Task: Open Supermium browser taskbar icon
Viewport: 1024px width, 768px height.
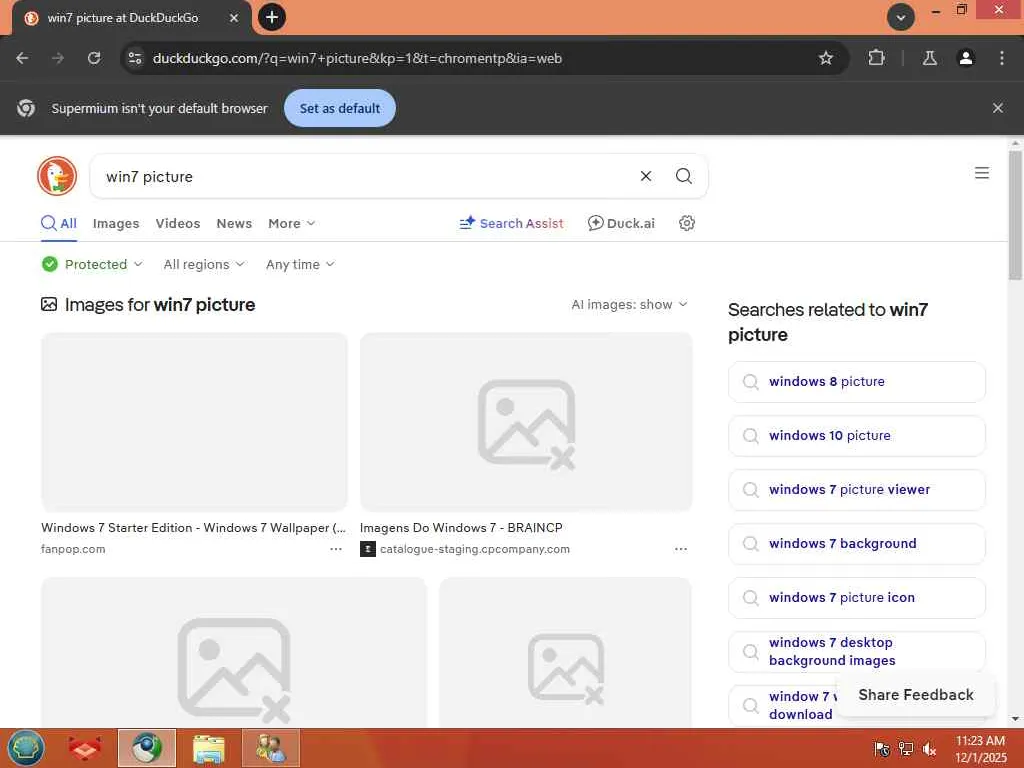Action: [x=147, y=748]
